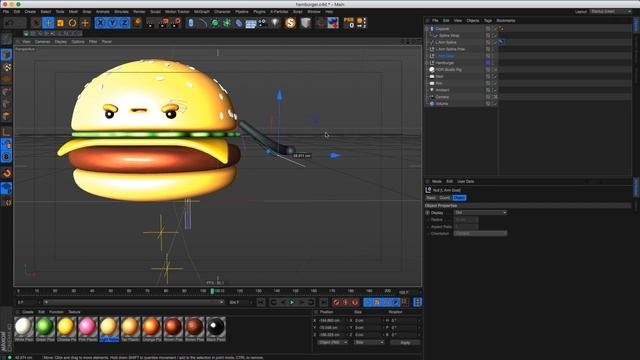Select the Rotate tool in the toolbar

point(73,23)
